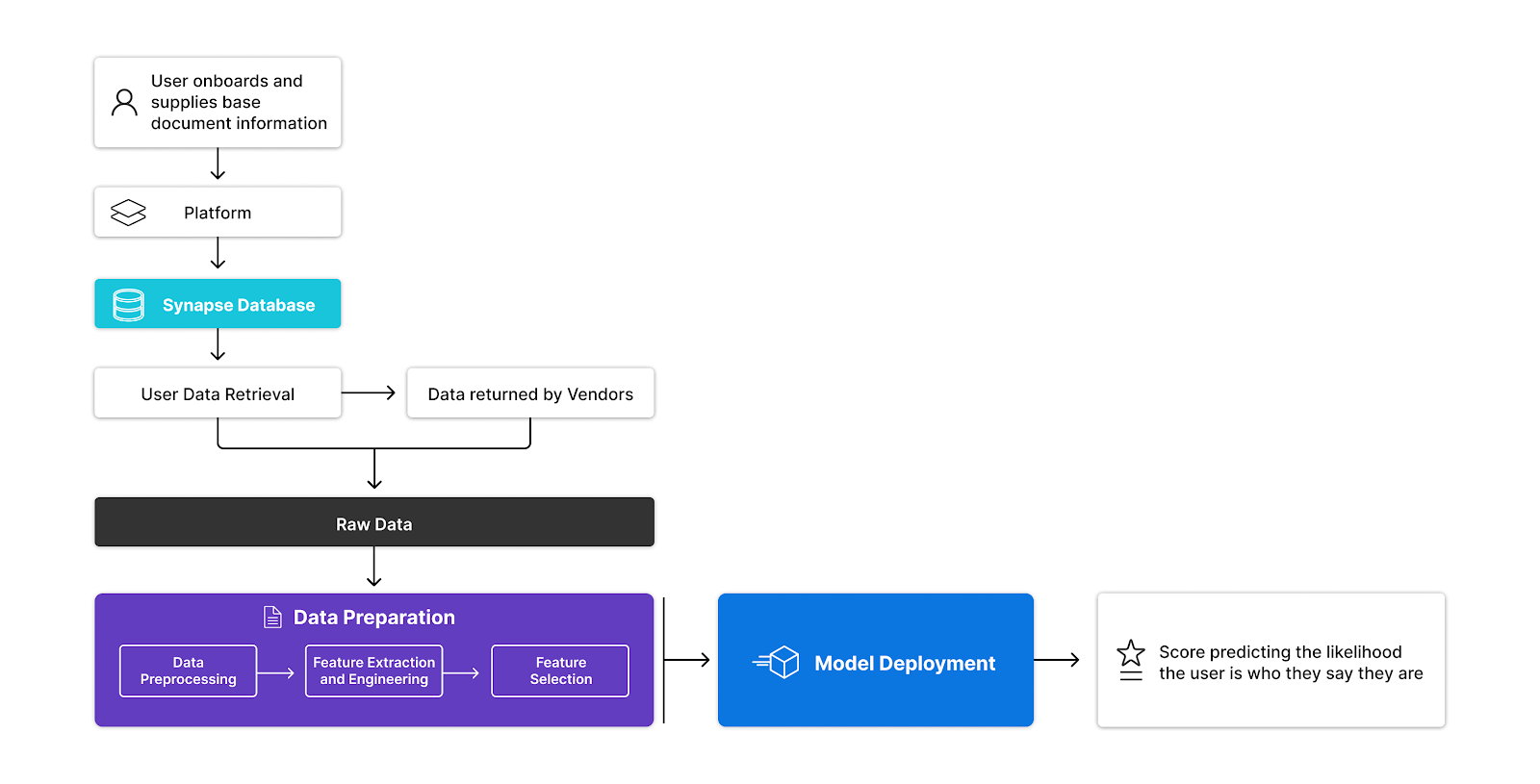Select the Feature Selection step
Screen dimensions: 1540x784
560,670
